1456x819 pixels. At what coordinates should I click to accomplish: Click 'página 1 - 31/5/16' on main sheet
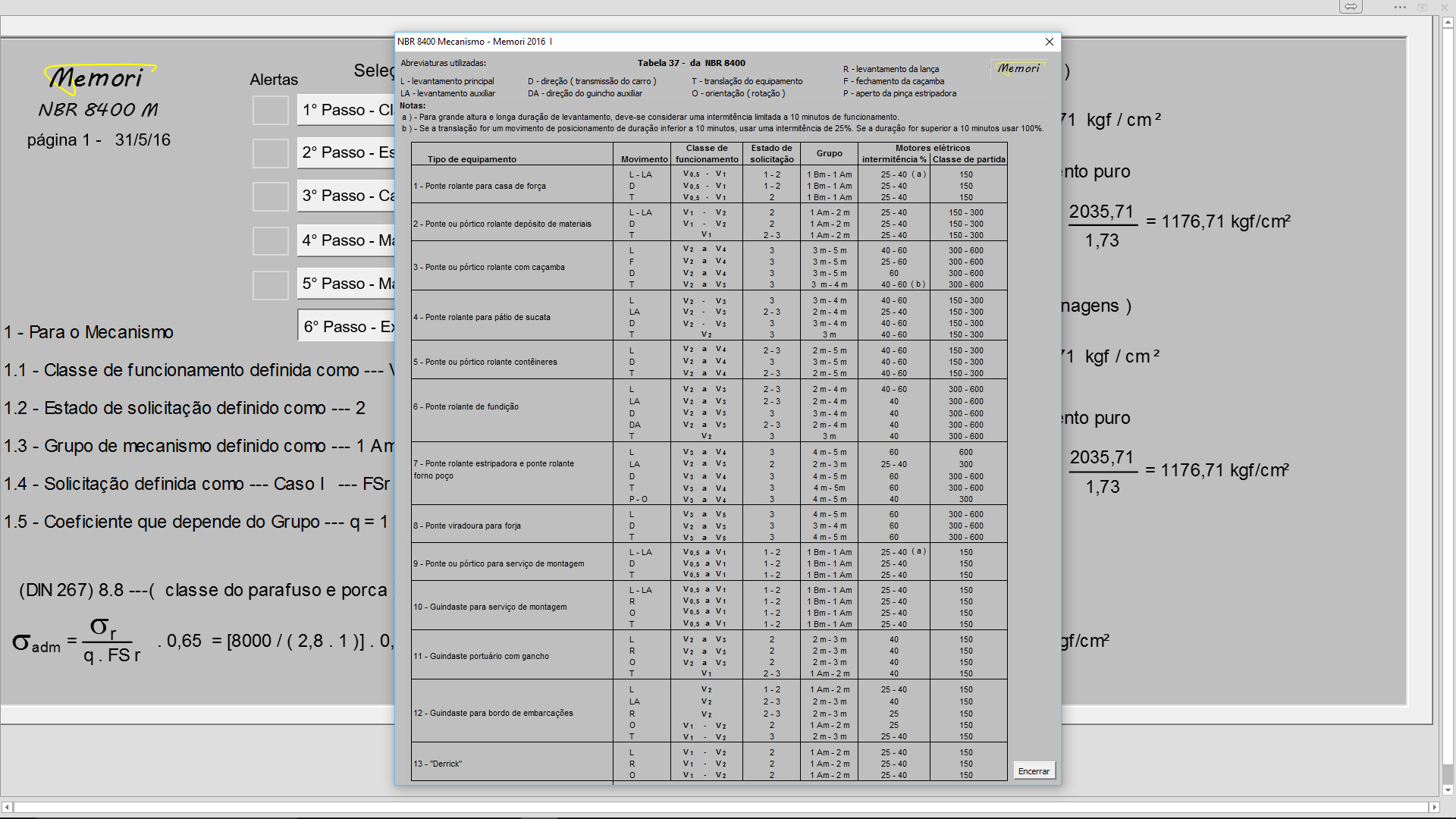[99, 140]
